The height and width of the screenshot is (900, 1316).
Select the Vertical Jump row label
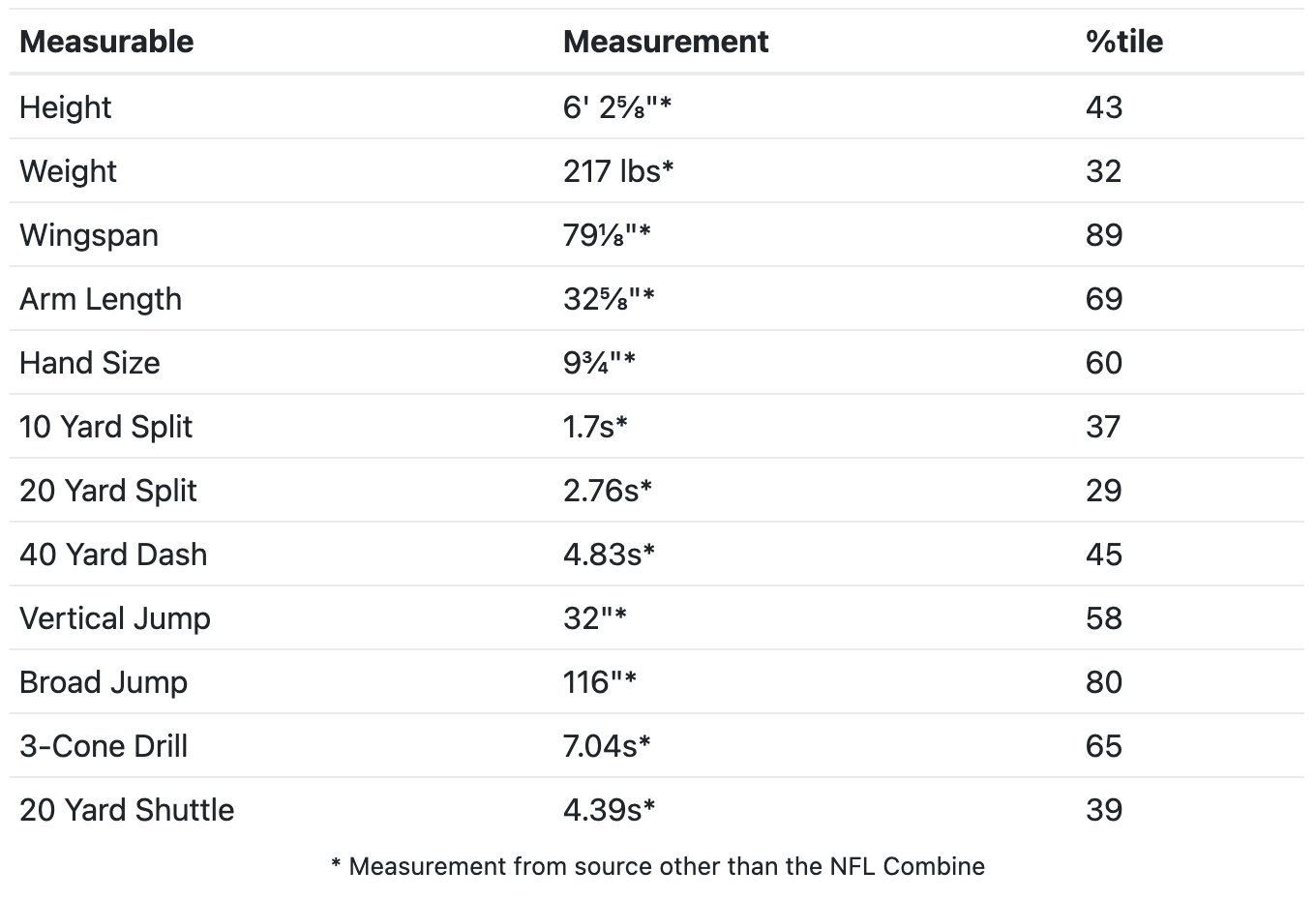(115, 618)
